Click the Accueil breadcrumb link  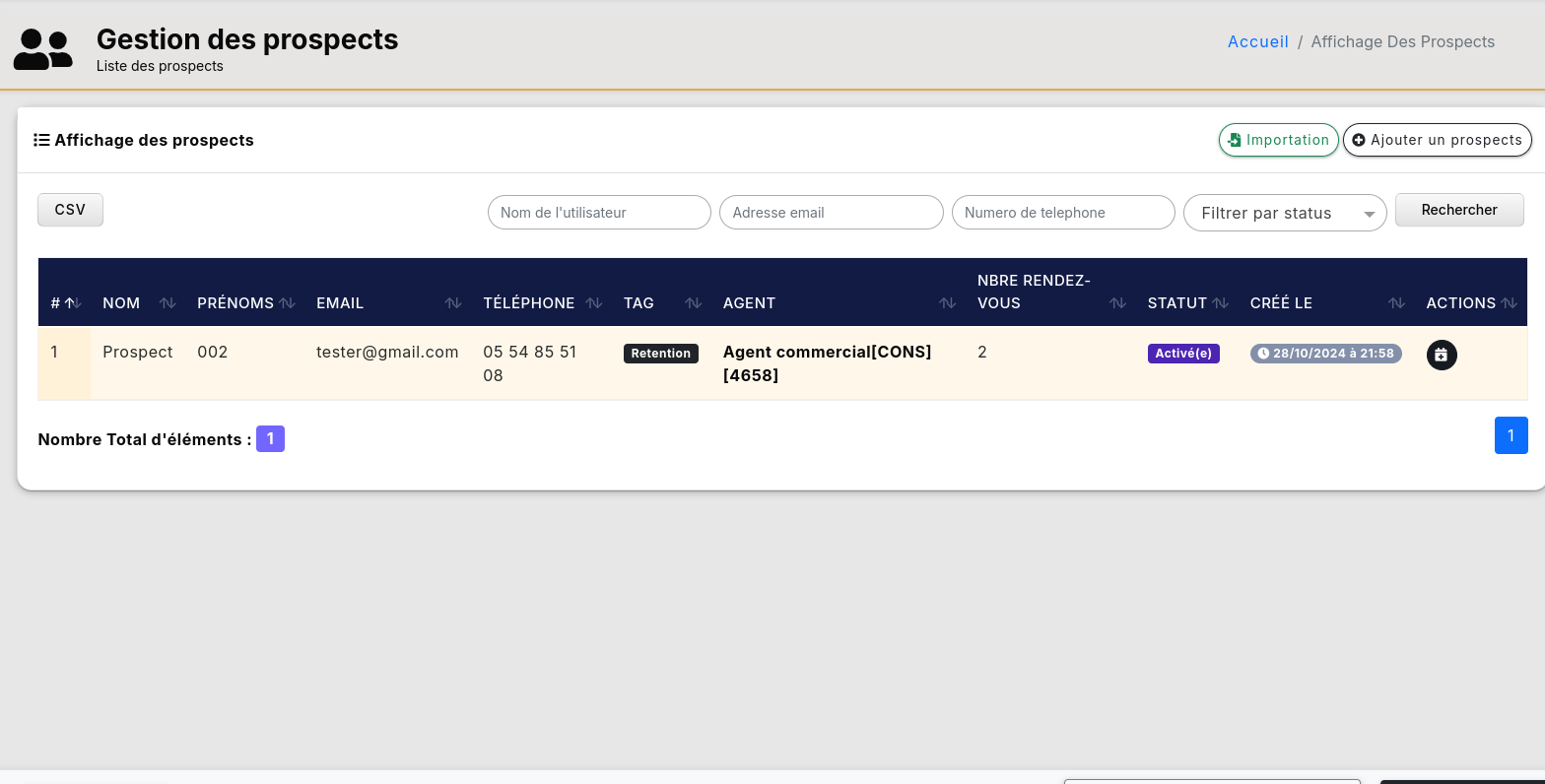click(1257, 41)
